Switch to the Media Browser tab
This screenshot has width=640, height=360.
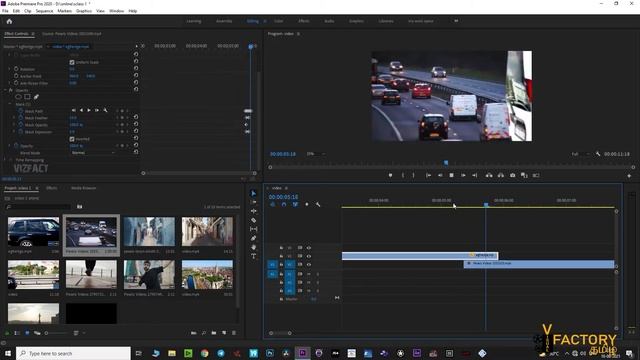click(83, 188)
